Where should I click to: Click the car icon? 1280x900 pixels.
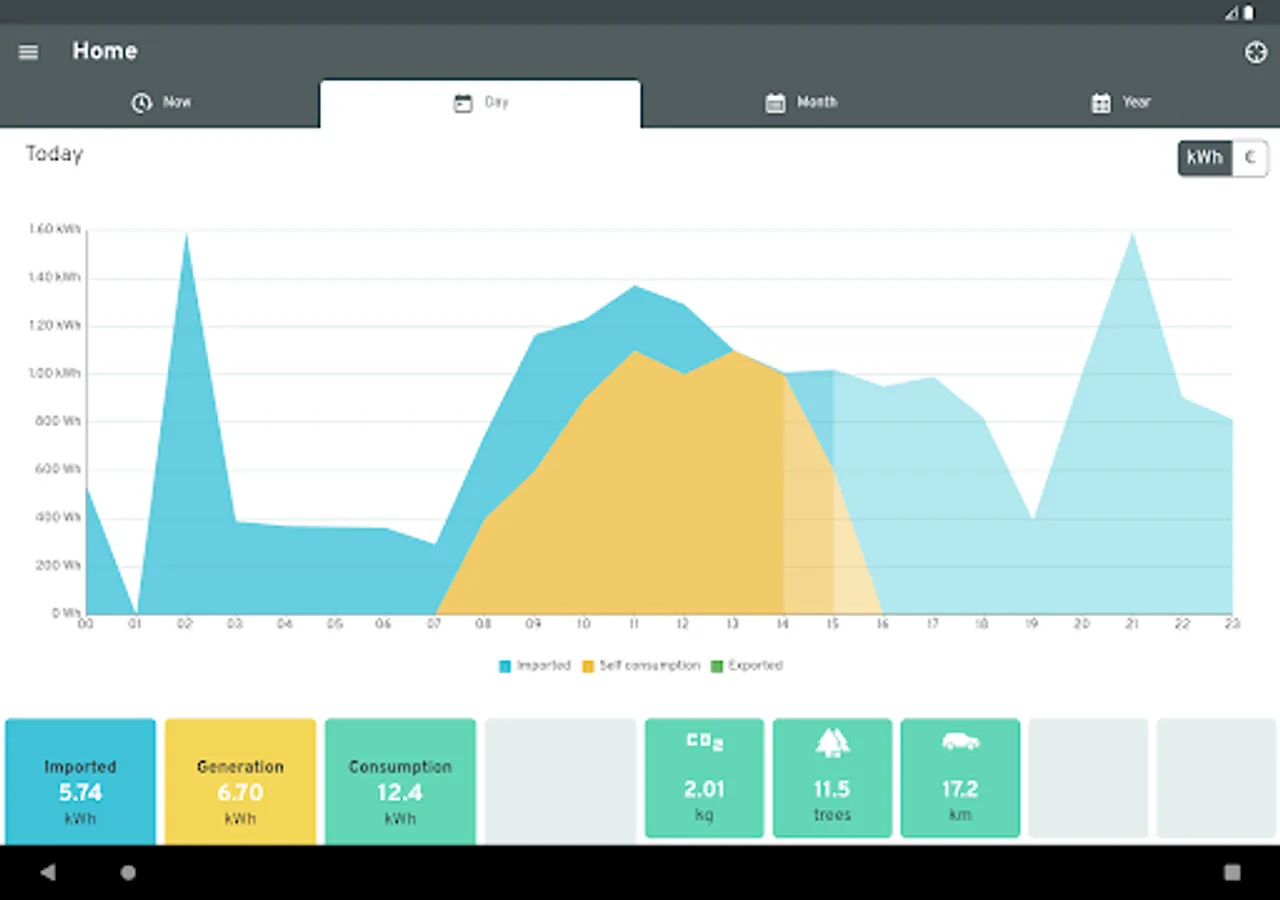click(x=960, y=742)
